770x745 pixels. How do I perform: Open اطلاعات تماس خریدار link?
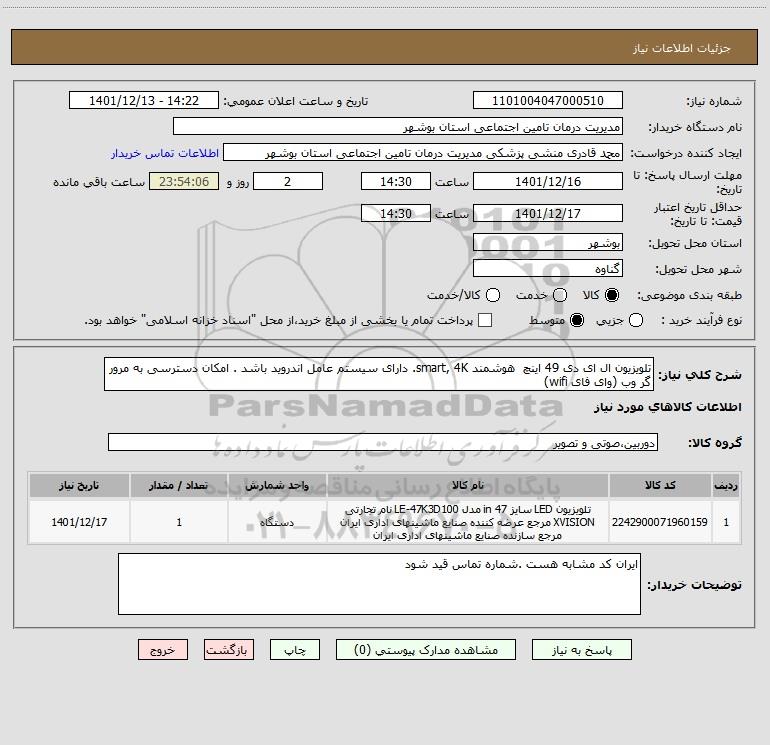click(x=165, y=153)
